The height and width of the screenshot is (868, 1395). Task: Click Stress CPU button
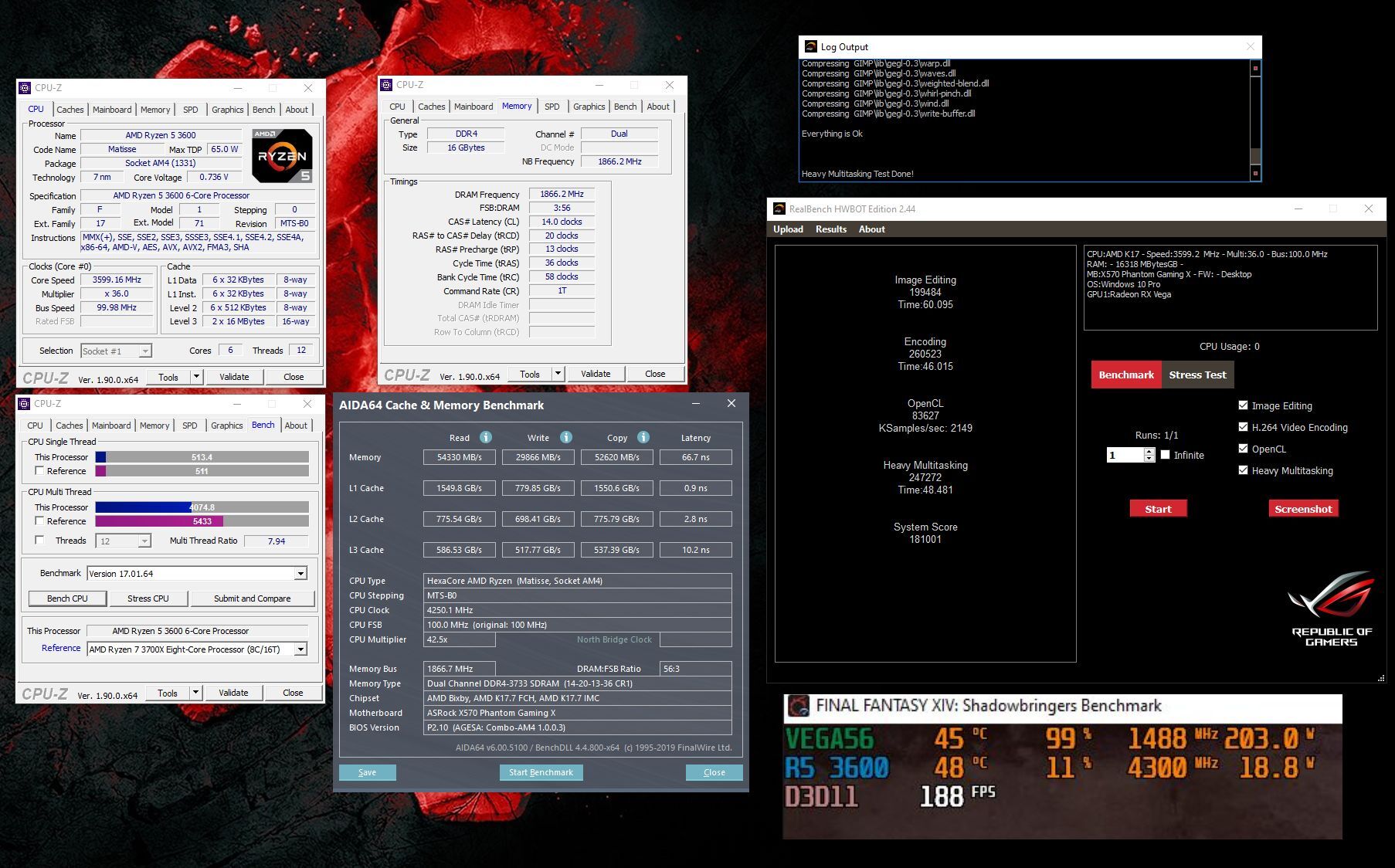pos(148,598)
